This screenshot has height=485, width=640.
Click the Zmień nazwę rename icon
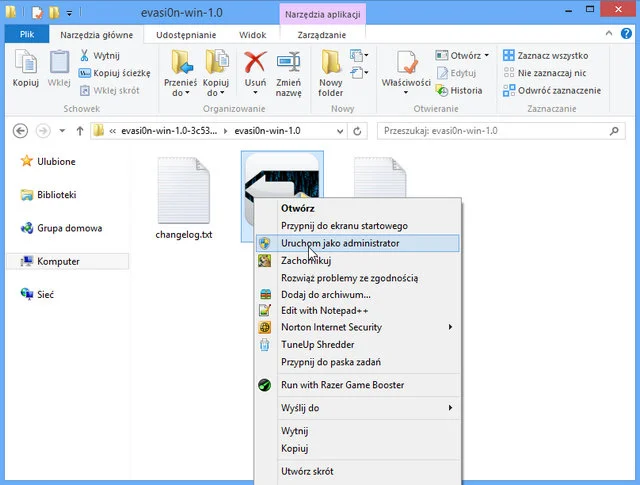[289, 66]
